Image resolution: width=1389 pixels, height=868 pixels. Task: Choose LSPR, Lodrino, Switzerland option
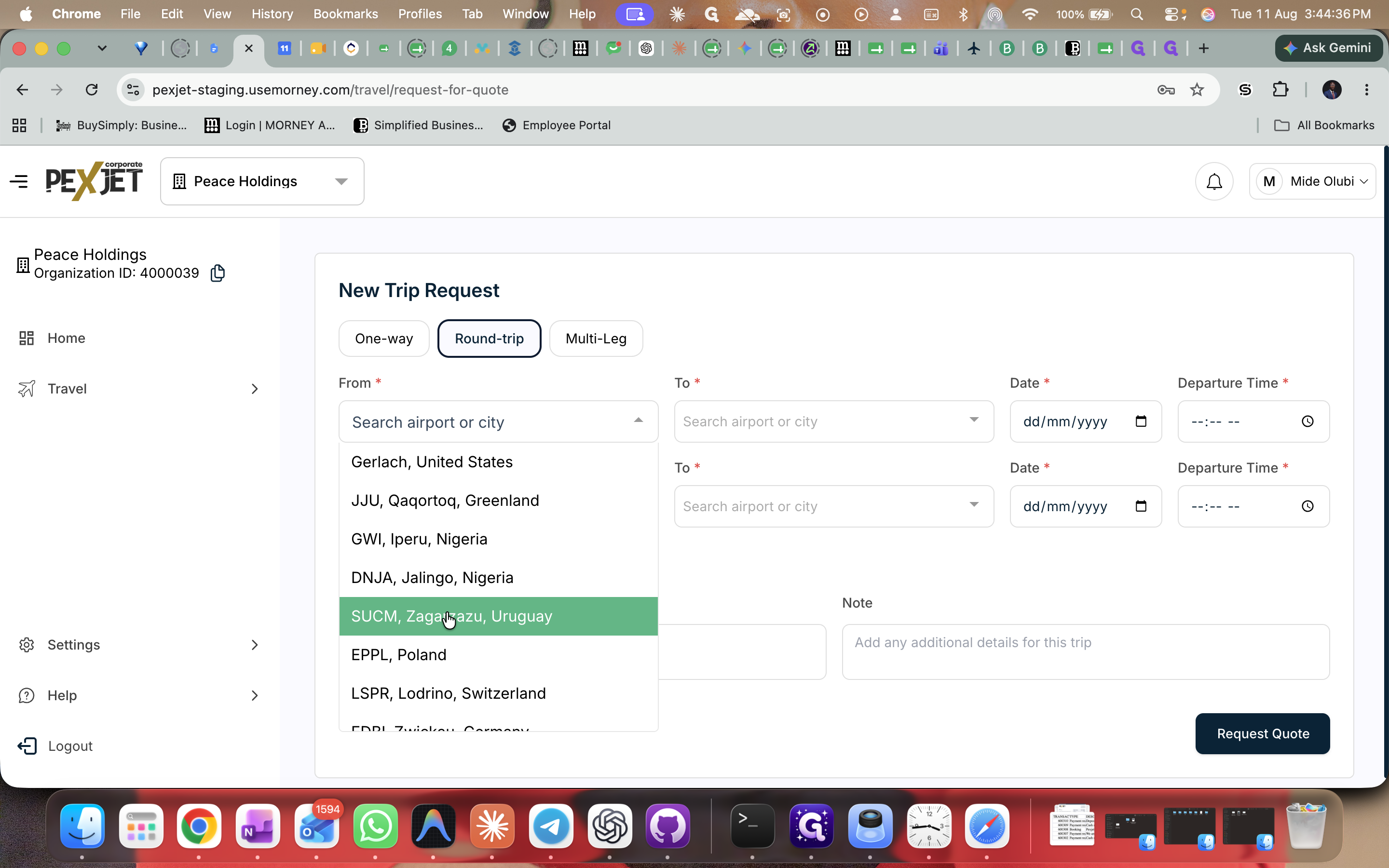[498, 693]
